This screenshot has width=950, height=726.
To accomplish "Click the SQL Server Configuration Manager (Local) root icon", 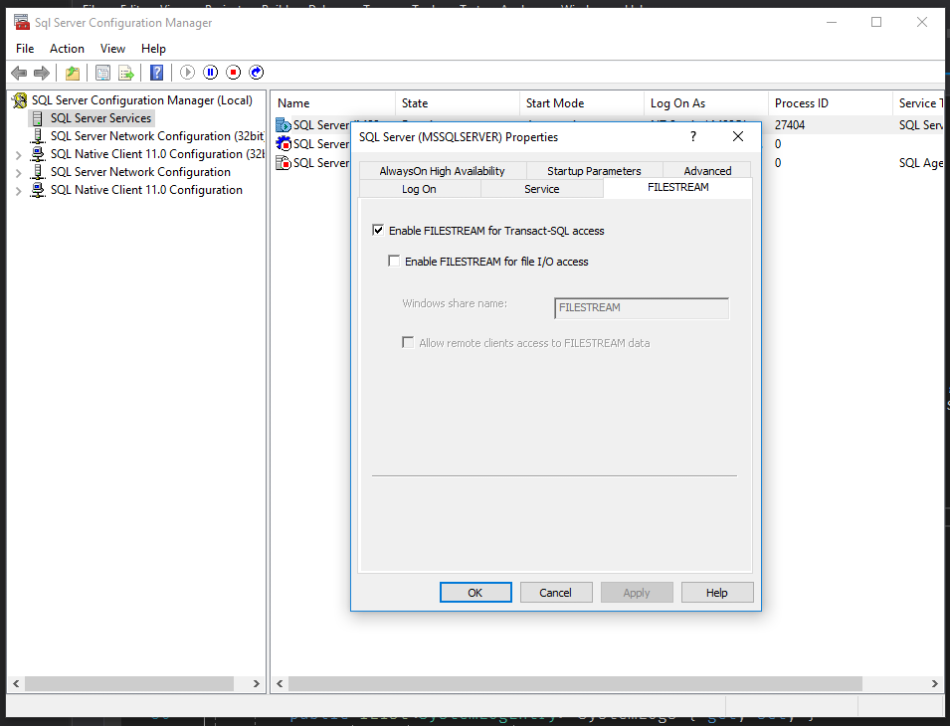I will (20, 100).
